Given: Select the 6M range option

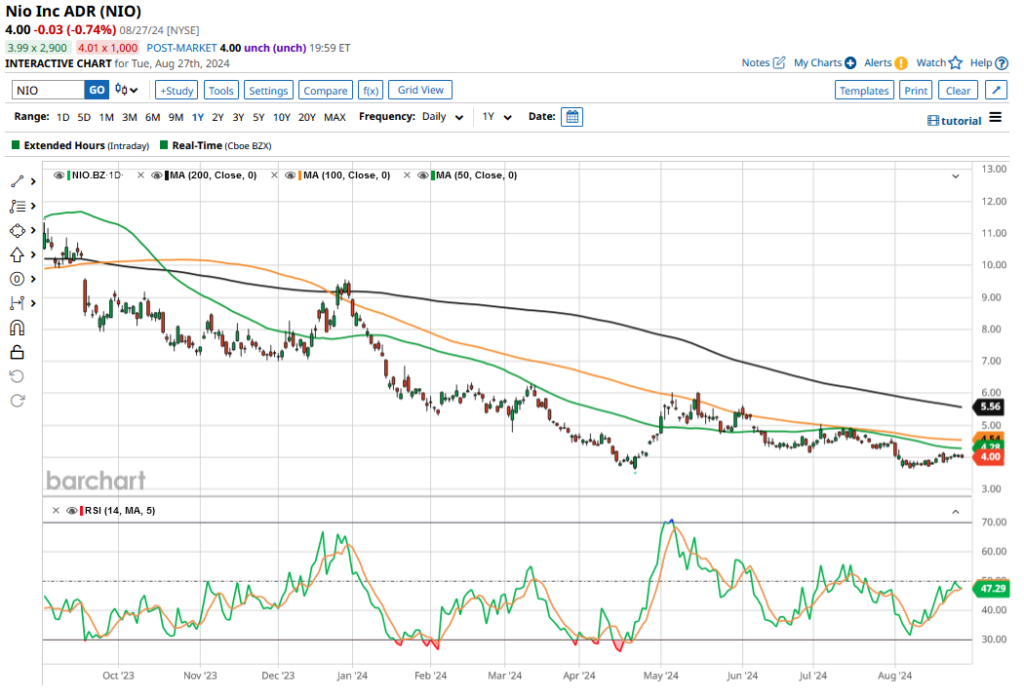Looking at the screenshot, I should point(152,117).
